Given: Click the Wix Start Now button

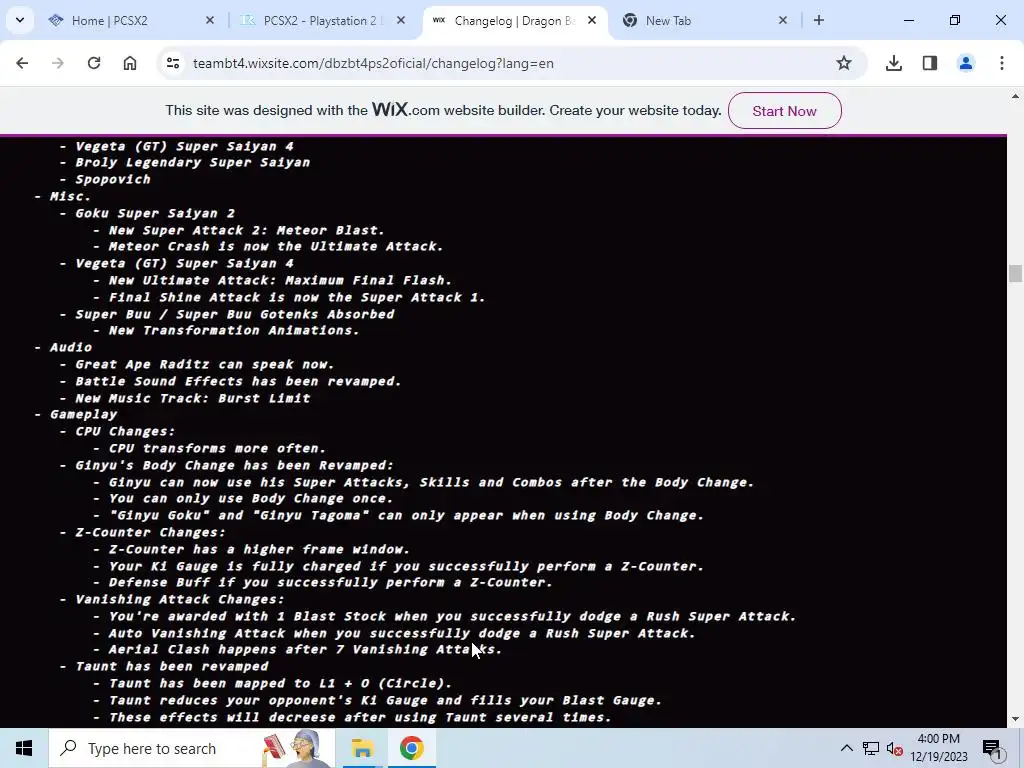Looking at the screenshot, I should click(x=784, y=111).
